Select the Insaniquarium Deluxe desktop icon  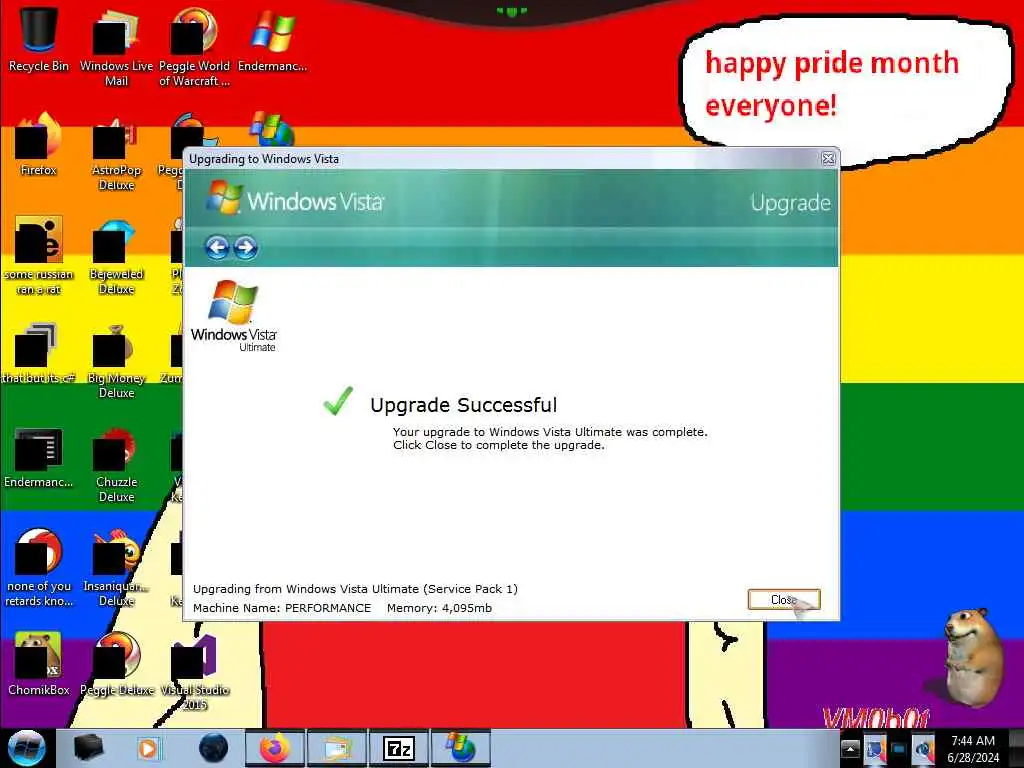tap(116, 568)
